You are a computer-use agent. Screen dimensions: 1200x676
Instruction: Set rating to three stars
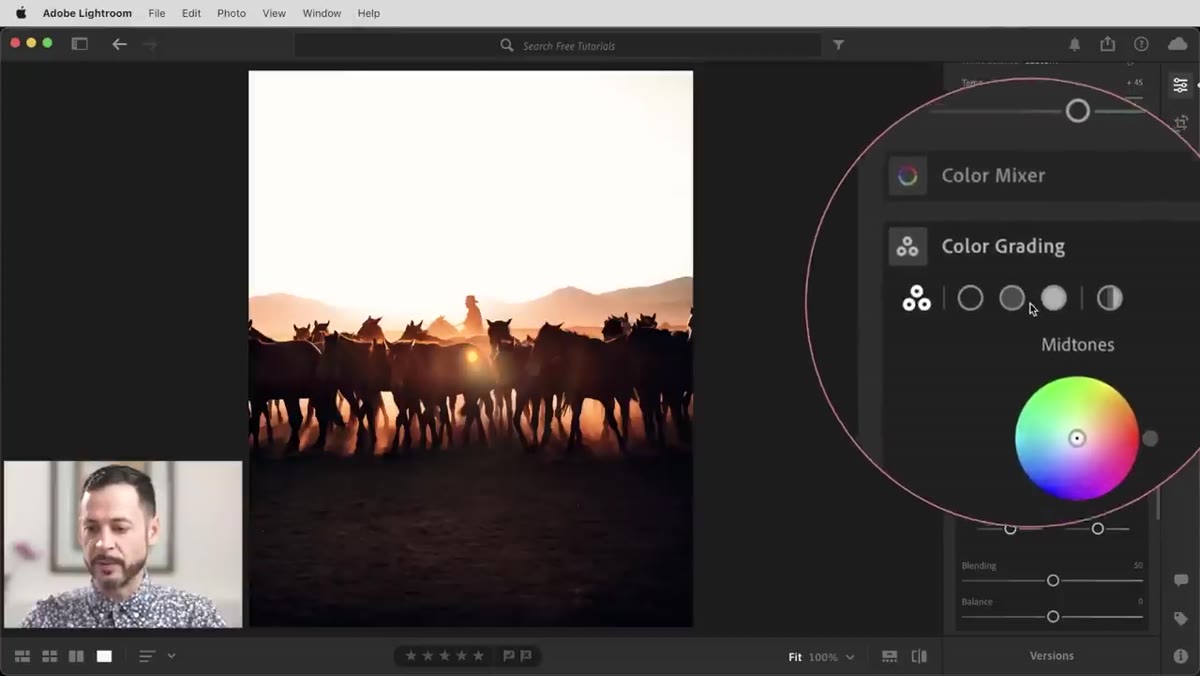445,656
